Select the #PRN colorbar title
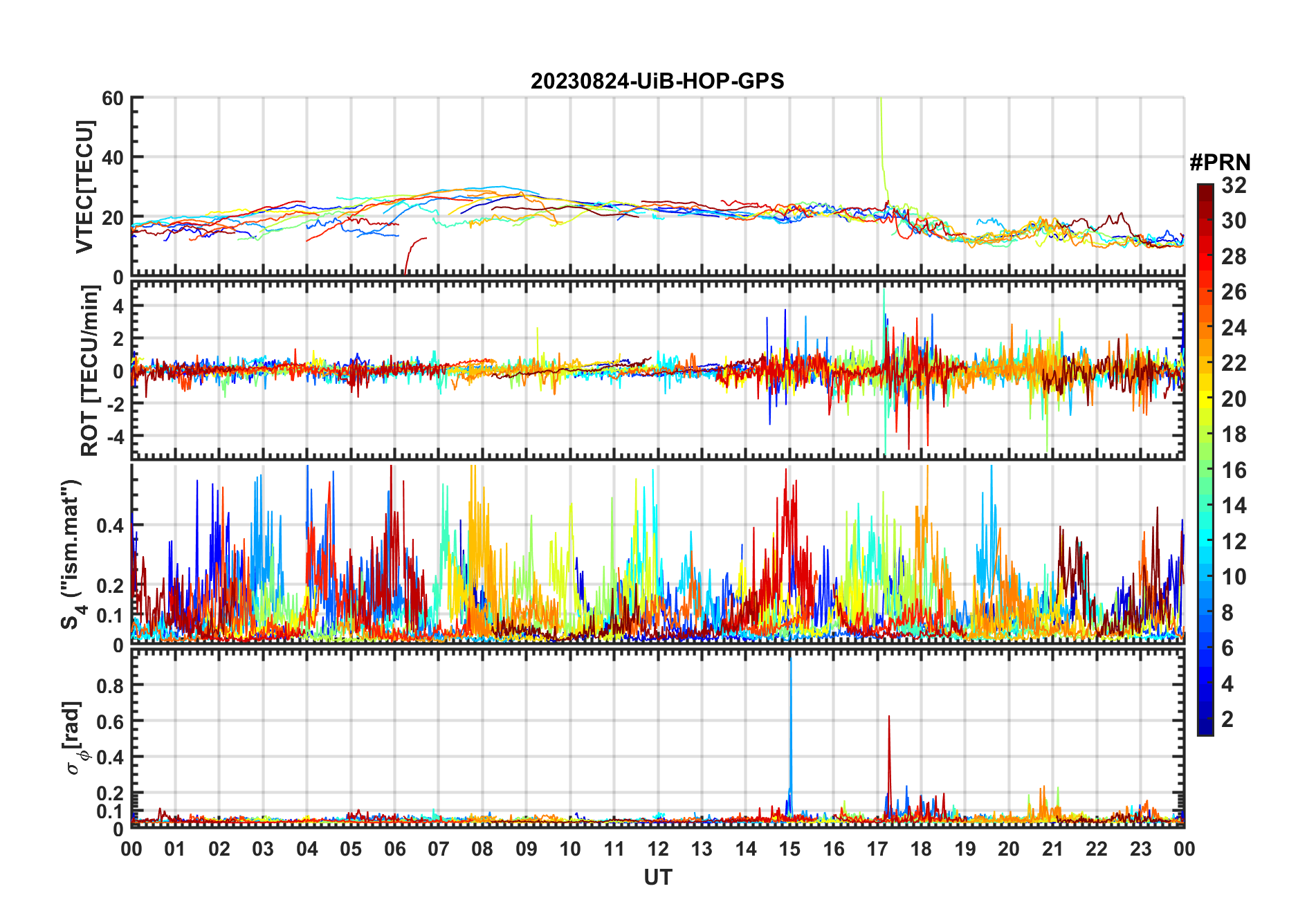The width and height of the screenshot is (1316, 920). click(x=1220, y=163)
